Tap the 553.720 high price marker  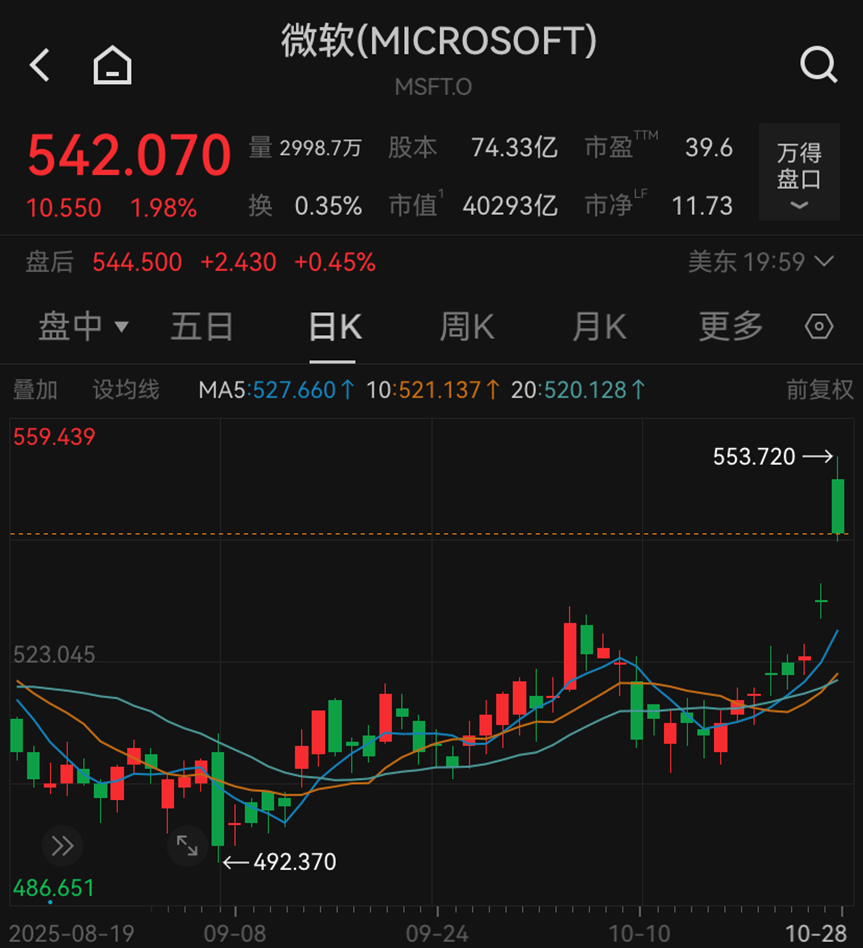[755, 457]
